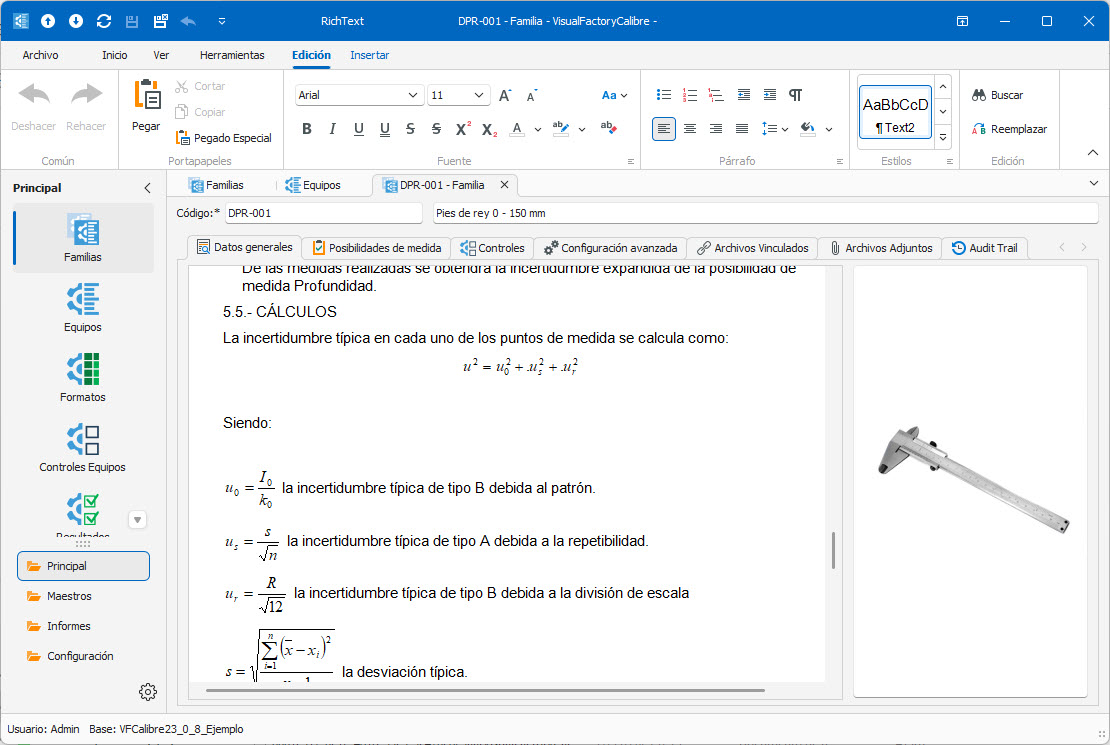Click Buscar search button

point(997,95)
